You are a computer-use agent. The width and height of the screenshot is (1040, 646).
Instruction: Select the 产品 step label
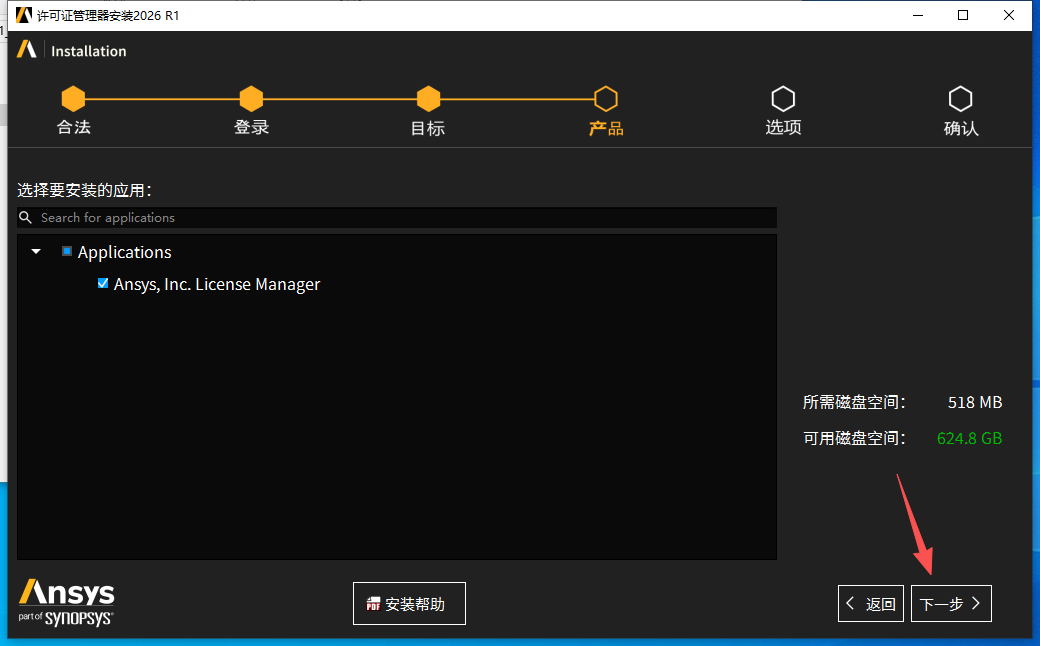click(x=605, y=128)
